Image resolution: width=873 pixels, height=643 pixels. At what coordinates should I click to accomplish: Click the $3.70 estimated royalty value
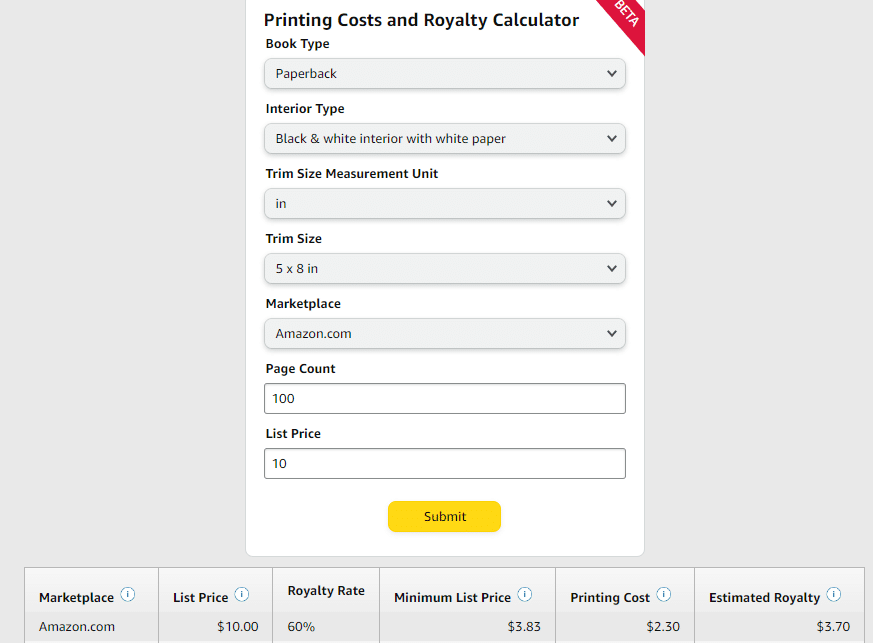(x=833, y=627)
